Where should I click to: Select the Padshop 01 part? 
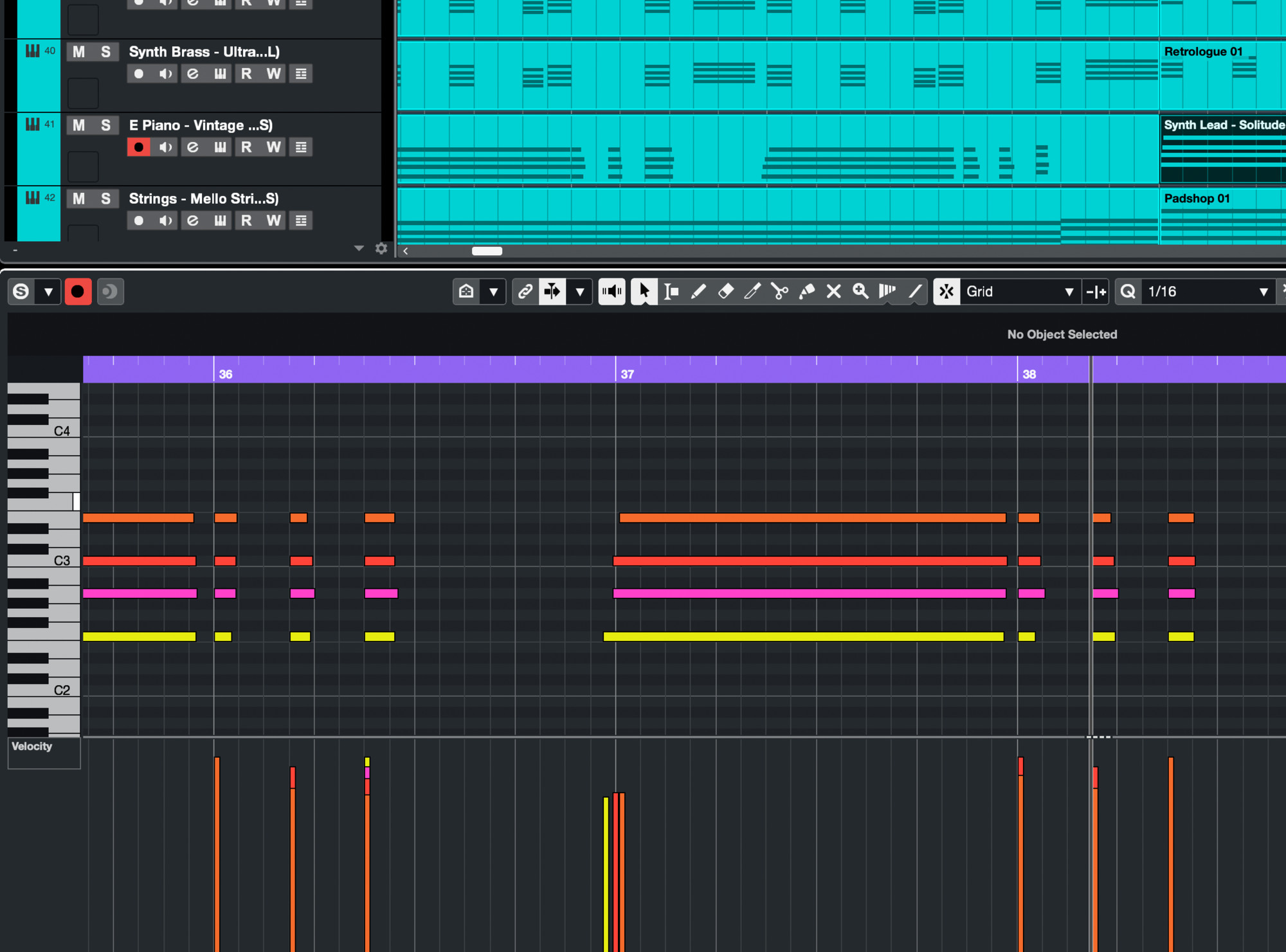click(x=1222, y=215)
